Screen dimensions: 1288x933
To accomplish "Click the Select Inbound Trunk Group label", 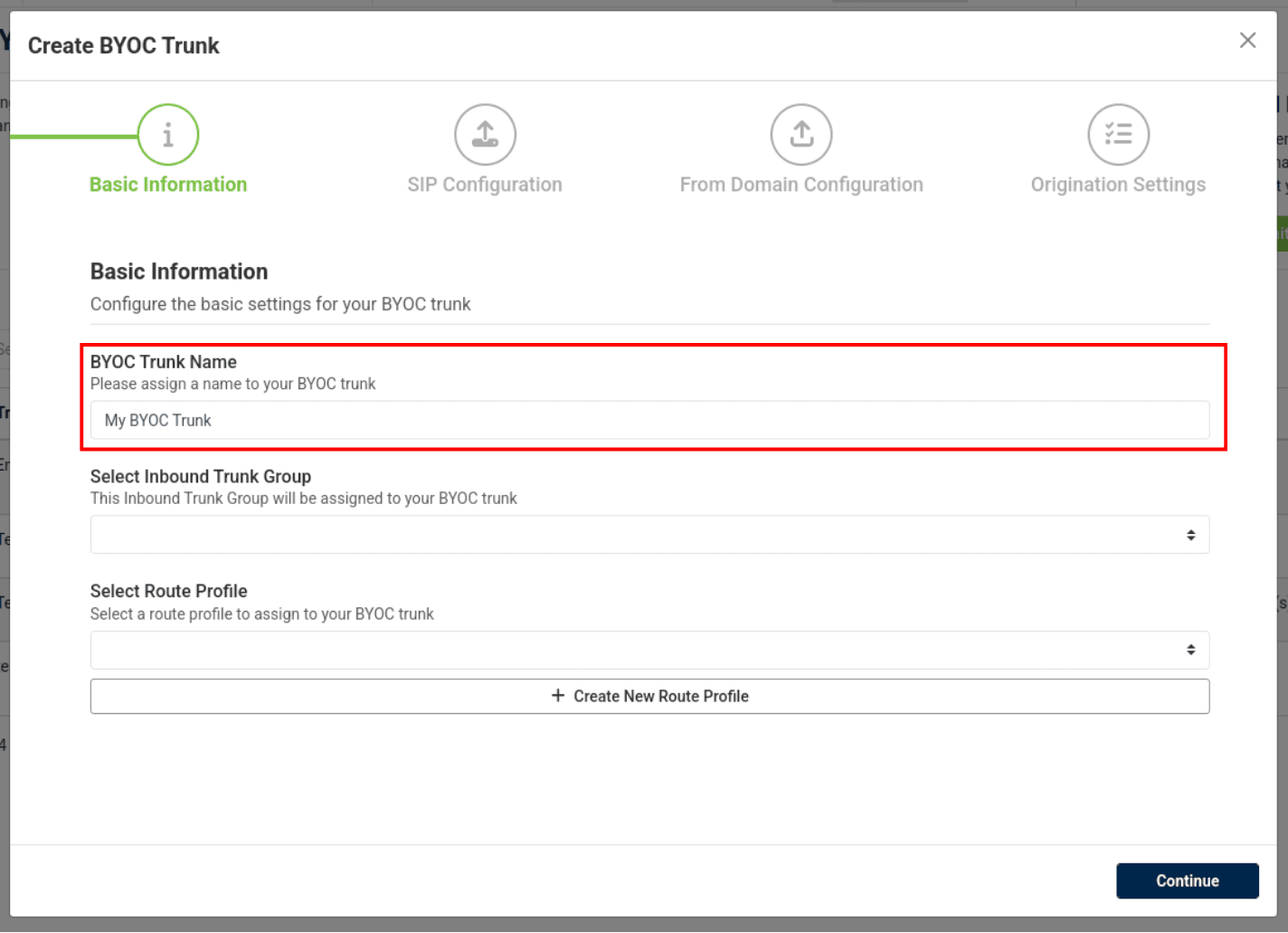I will pos(201,477).
